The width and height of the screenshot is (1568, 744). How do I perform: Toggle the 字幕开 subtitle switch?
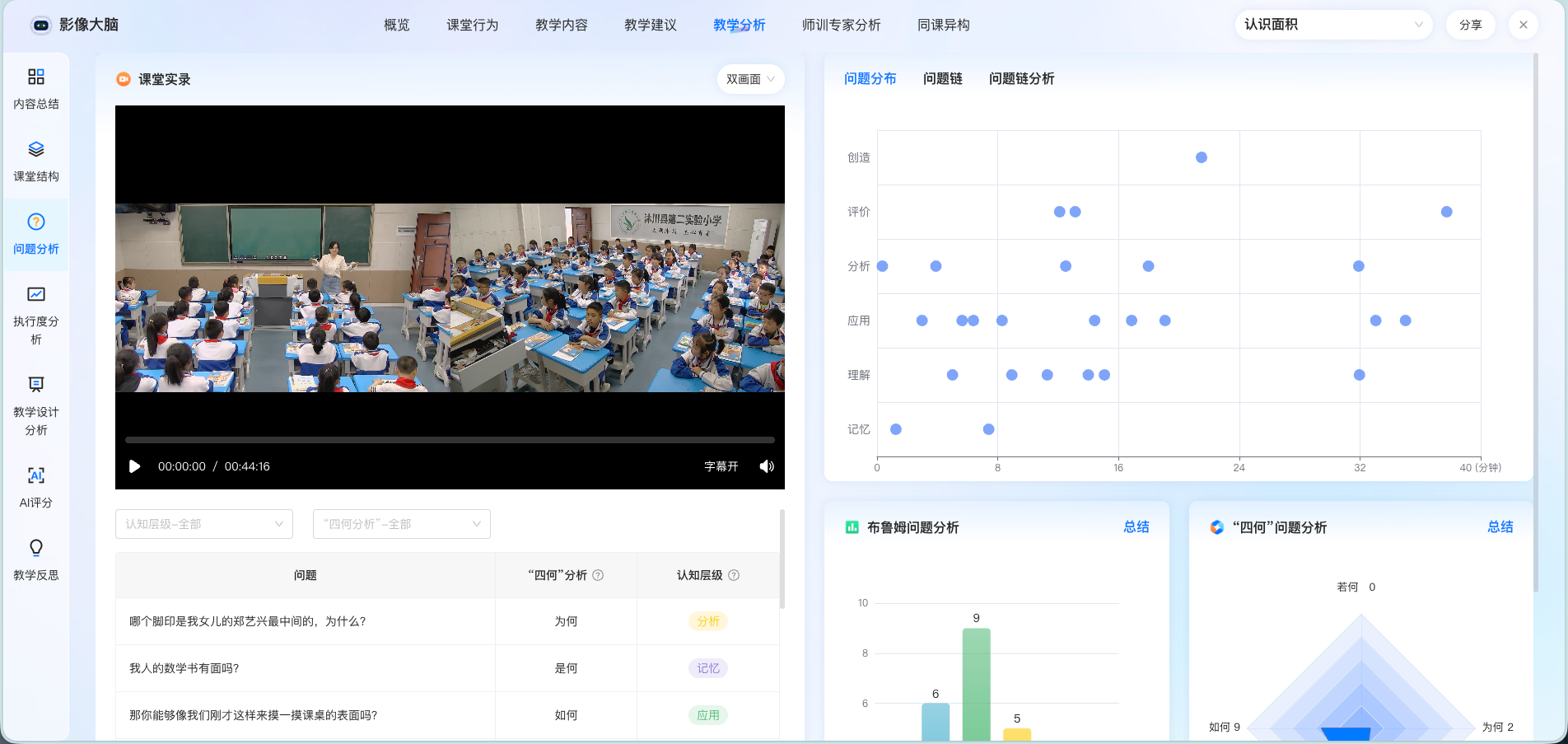(x=721, y=466)
